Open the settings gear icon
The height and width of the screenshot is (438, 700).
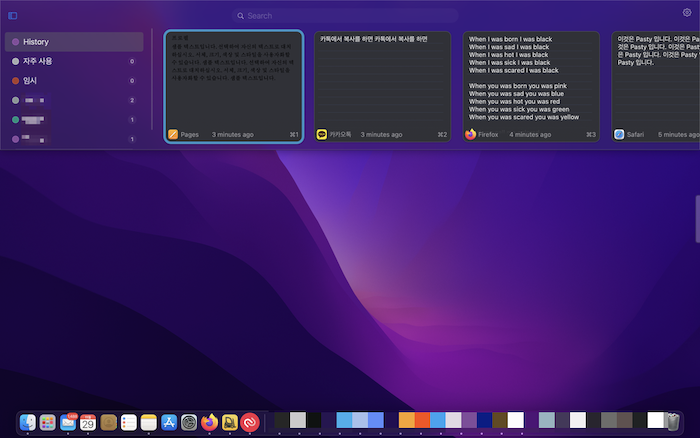click(687, 13)
